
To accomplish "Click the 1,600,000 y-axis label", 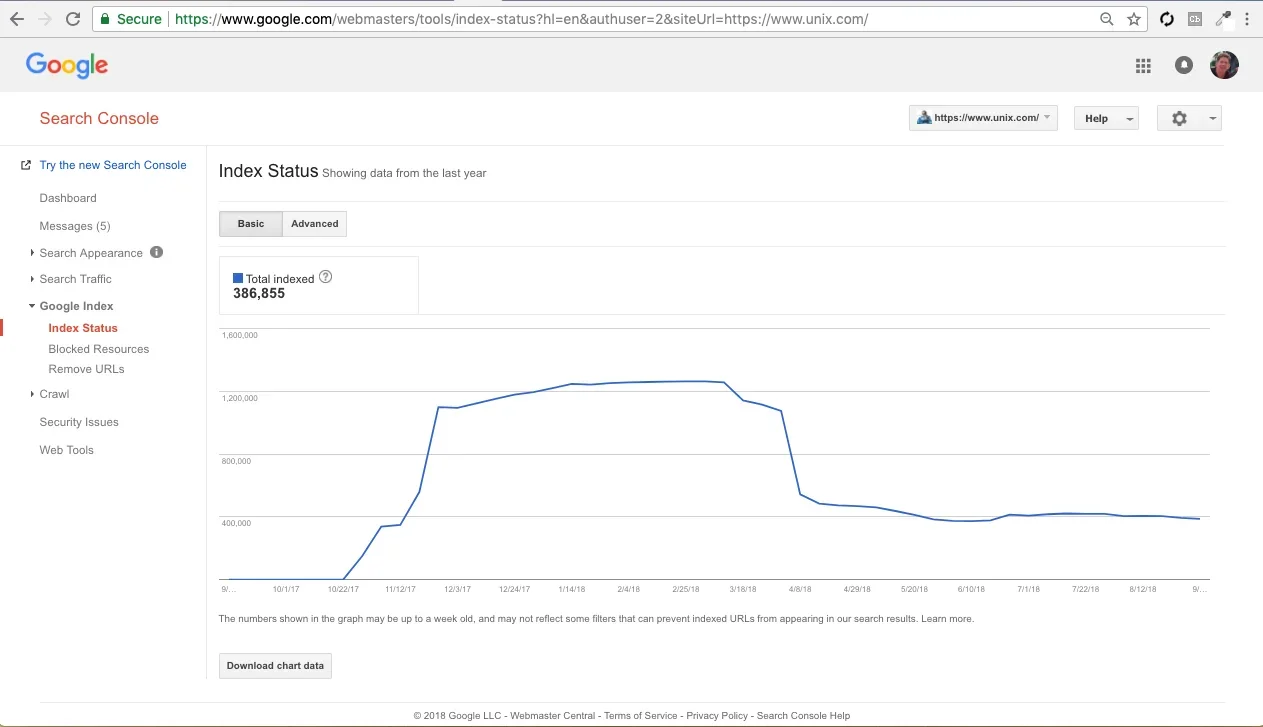I will tap(240, 335).
